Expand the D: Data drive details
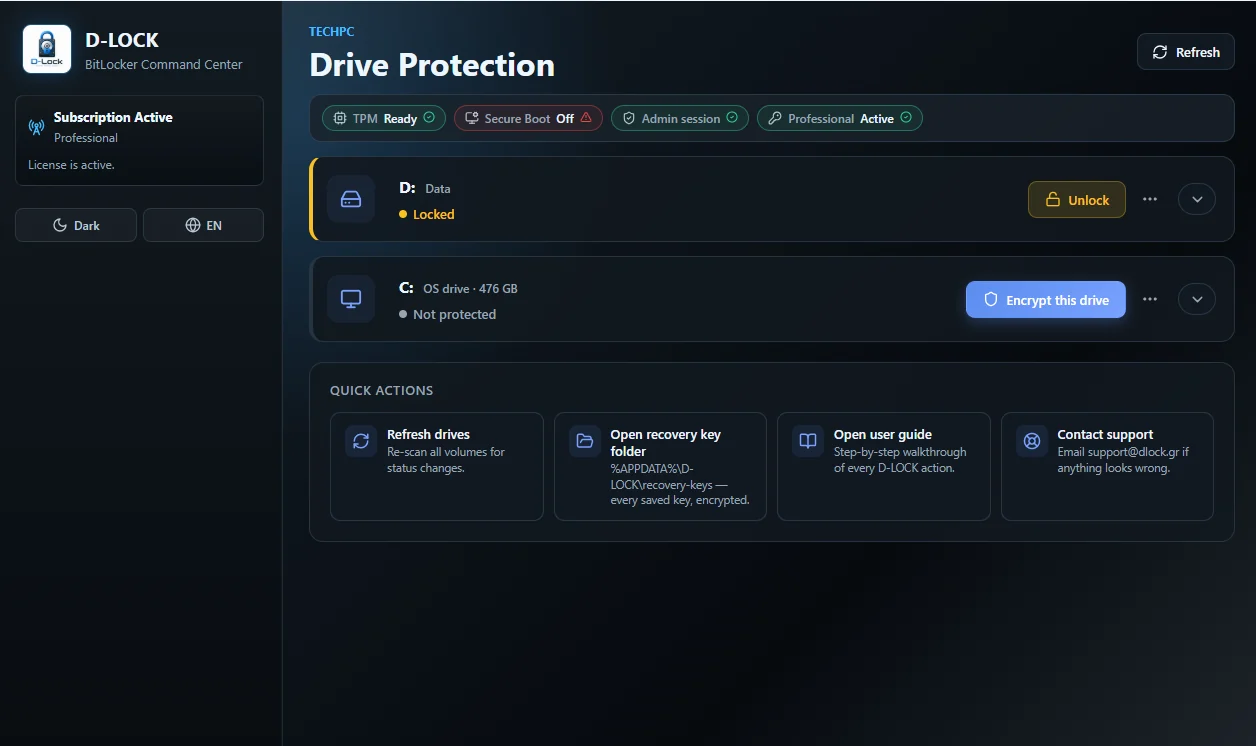1256x746 pixels. (1197, 199)
